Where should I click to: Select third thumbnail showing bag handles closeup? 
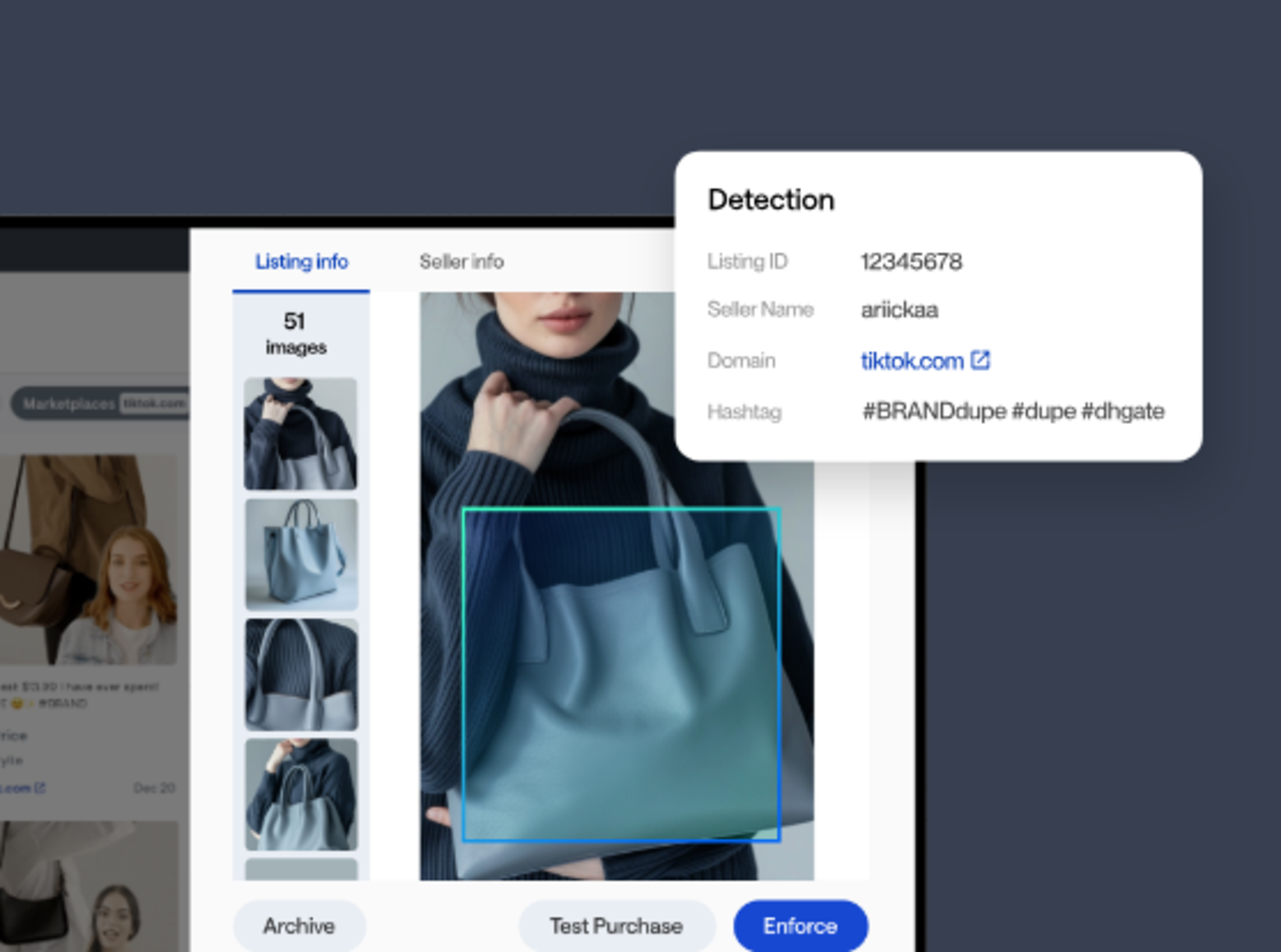[x=301, y=674]
